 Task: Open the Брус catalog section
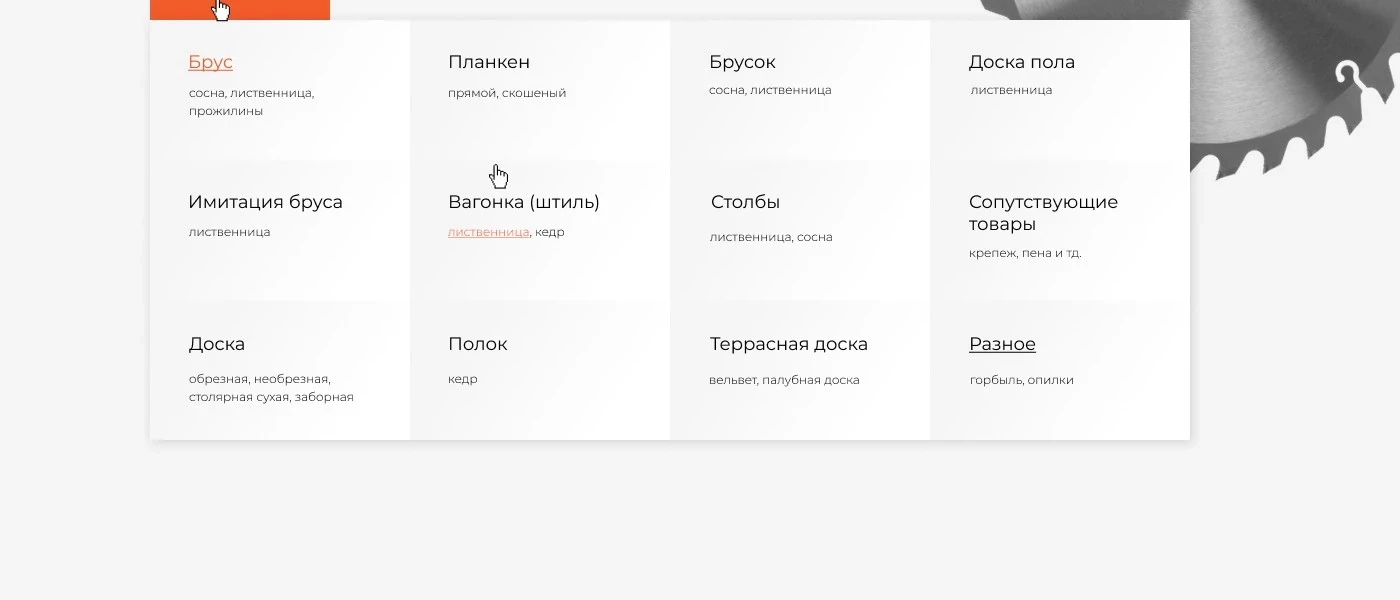[210, 62]
